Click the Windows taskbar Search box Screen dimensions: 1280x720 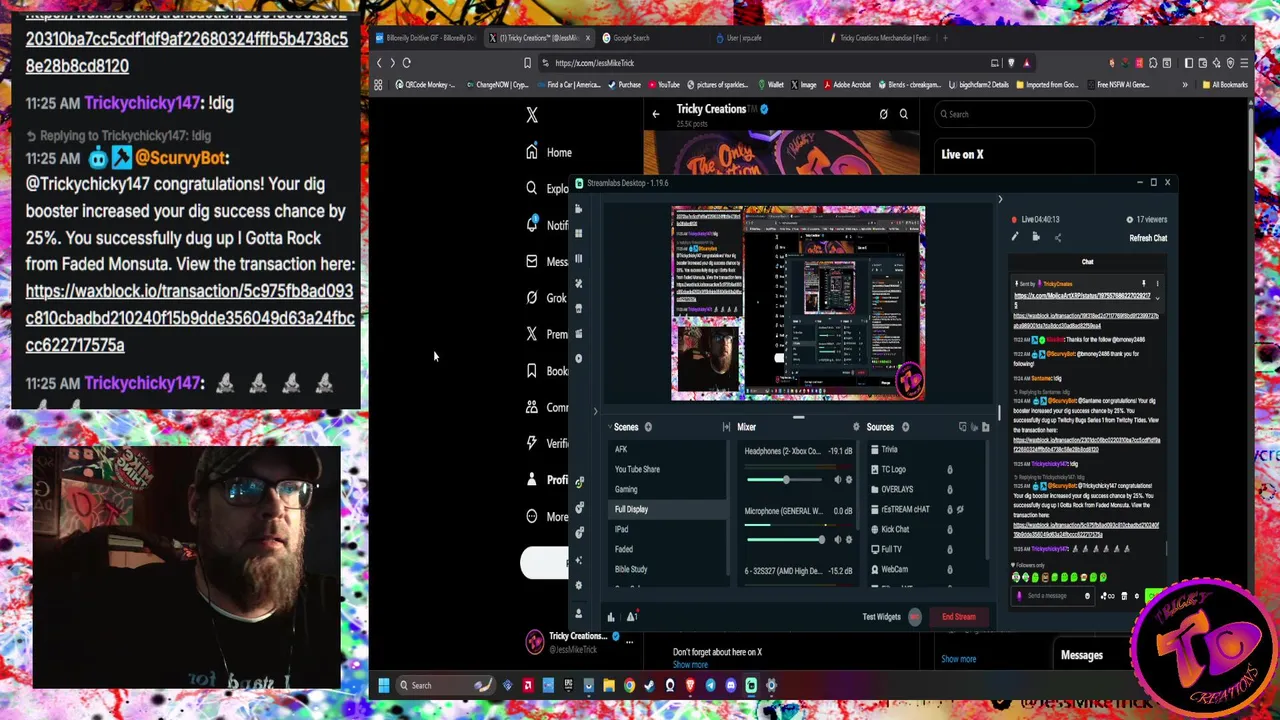[x=445, y=685]
